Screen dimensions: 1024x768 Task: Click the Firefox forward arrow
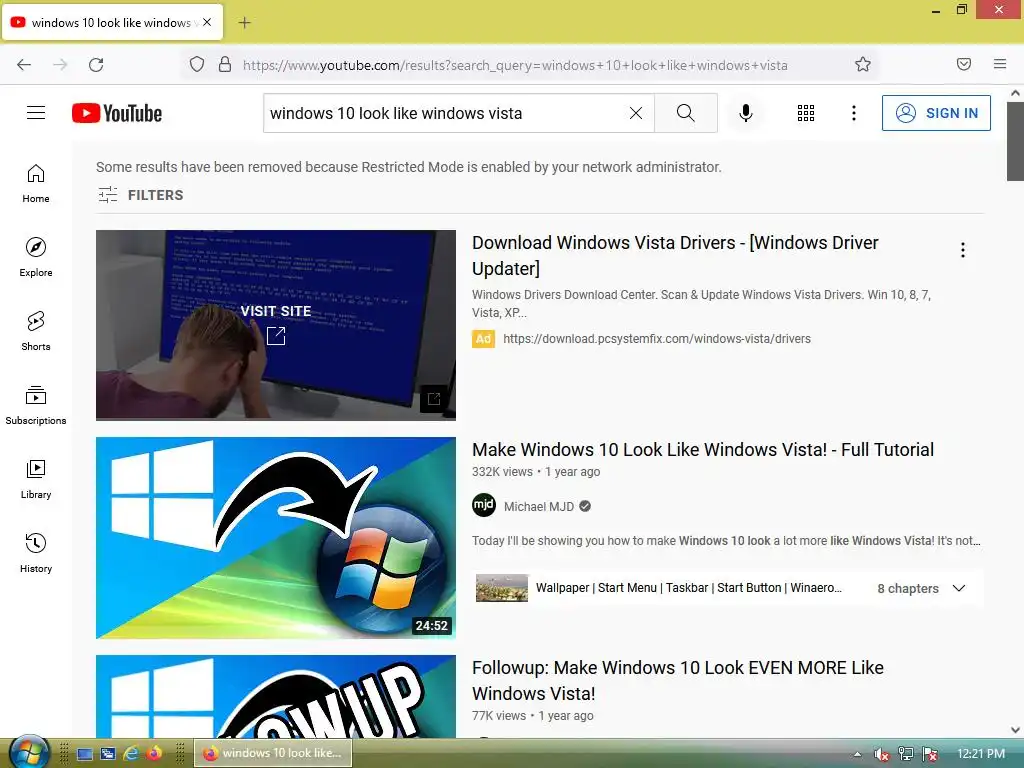(x=60, y=65)
